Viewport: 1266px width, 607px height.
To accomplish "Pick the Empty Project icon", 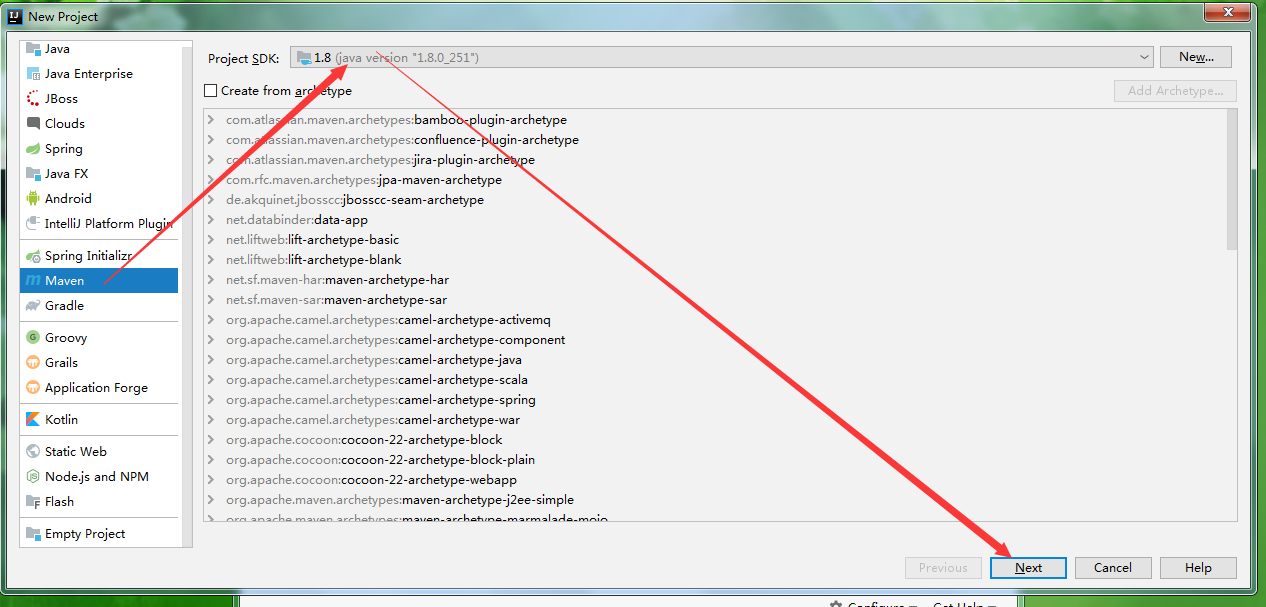I will [x=33, y=534].
